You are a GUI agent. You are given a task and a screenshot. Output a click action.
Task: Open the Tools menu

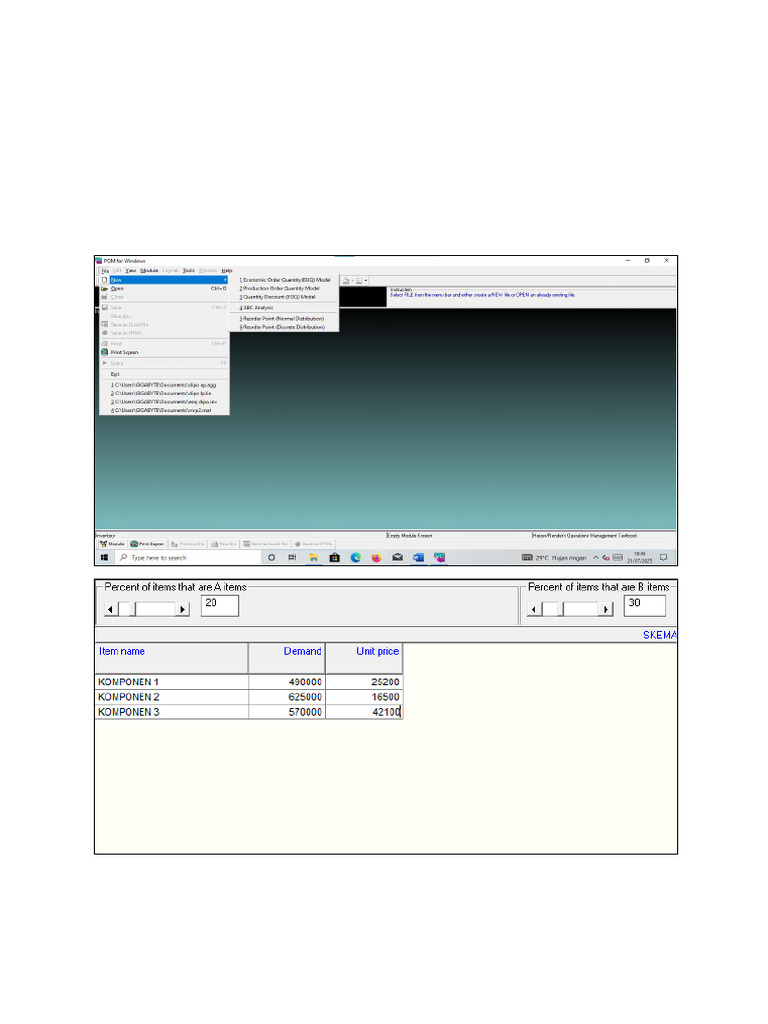coord(189,270)
